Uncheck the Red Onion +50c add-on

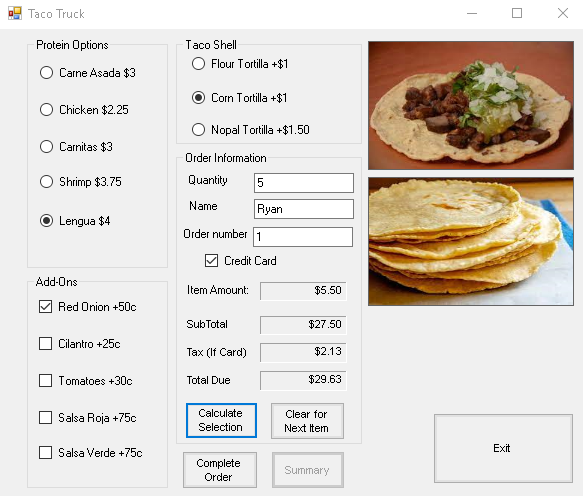pyautogui.click(x=87, y=307)
